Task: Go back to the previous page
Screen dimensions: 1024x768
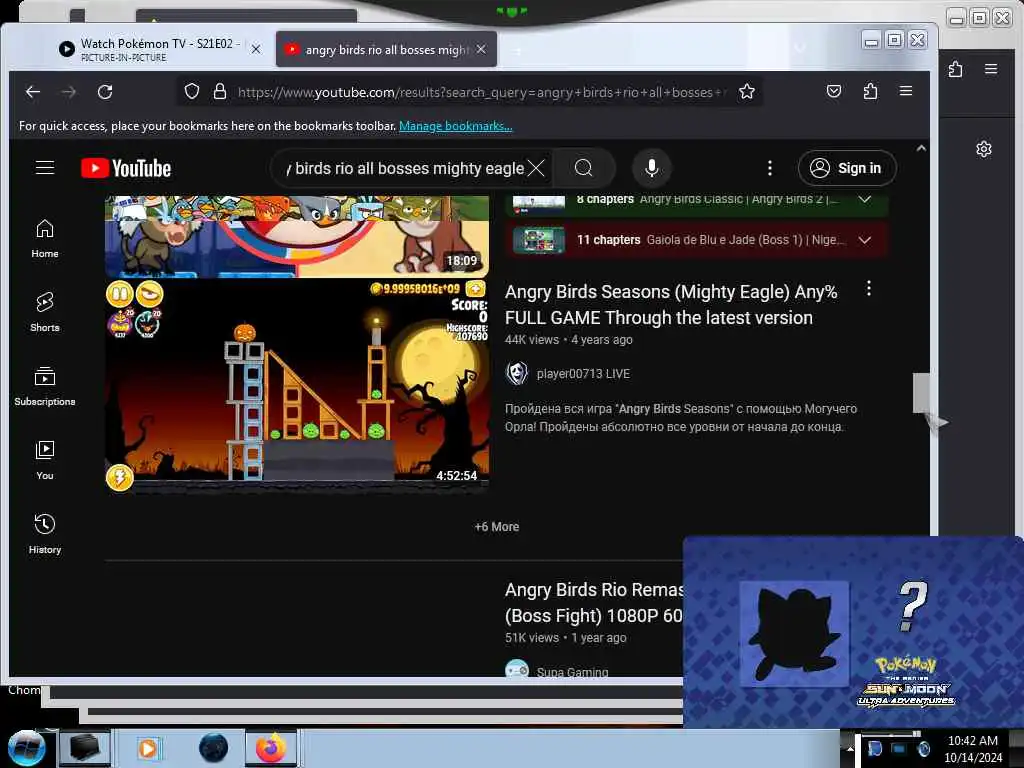Action: tap(33, 92)
